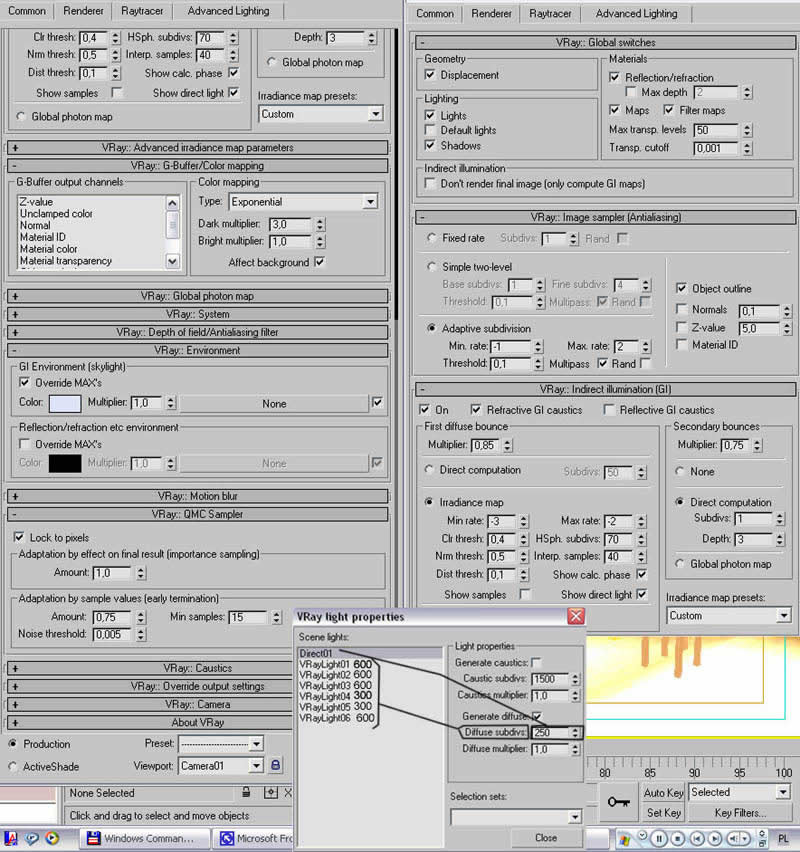800x852 pixels.
Task: Lock the viewport with the padlock icon beside Camera01
Action: (276, 766)
